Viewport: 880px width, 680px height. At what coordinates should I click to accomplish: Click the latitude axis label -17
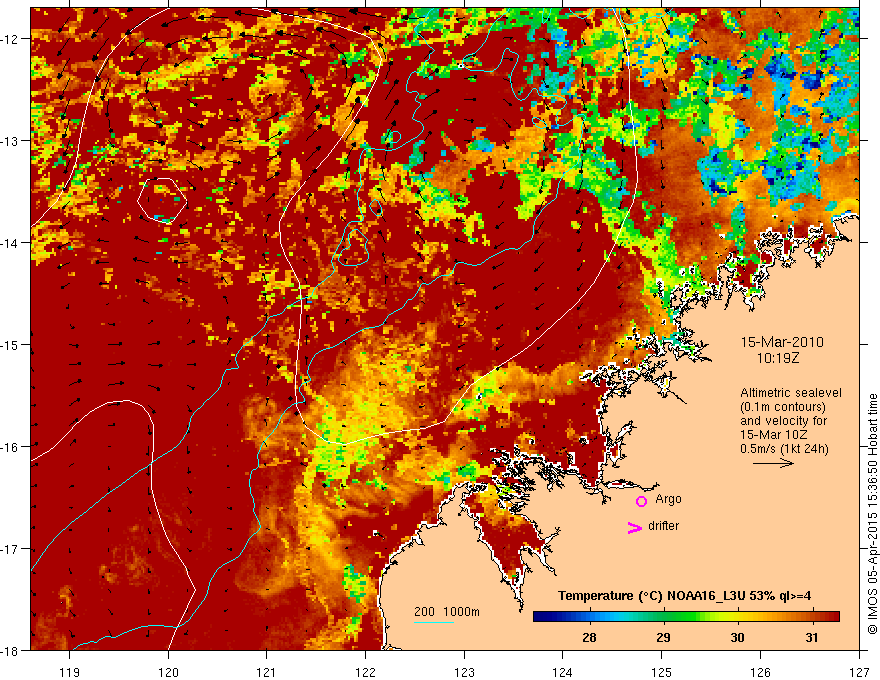point(11,549)
